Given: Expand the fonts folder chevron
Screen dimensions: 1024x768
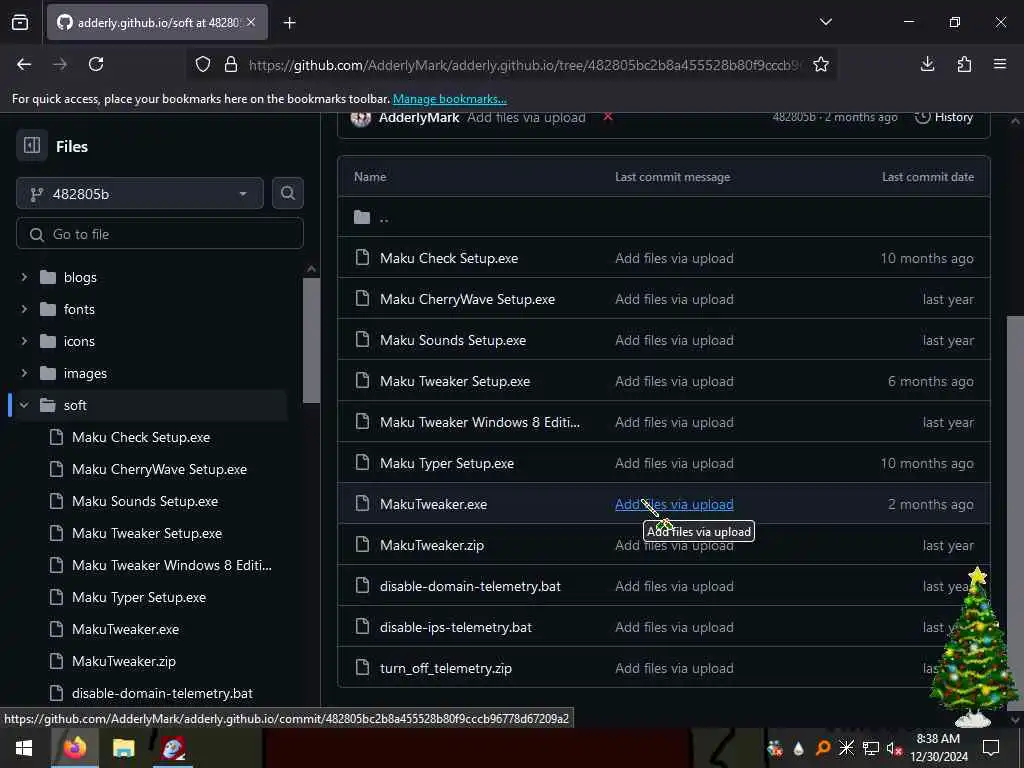Looking at the screenshot, I should pos(24,309).
